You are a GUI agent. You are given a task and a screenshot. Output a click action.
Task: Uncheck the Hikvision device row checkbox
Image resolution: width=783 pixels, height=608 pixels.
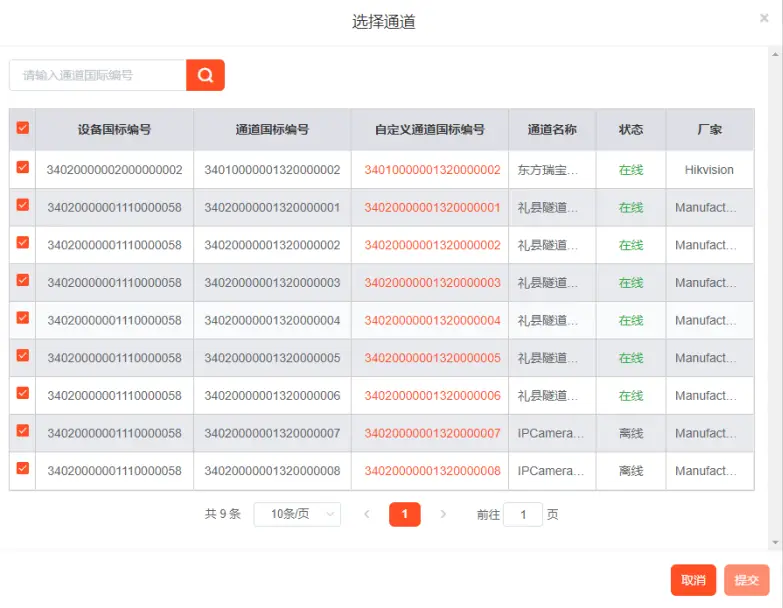point(23,168)
